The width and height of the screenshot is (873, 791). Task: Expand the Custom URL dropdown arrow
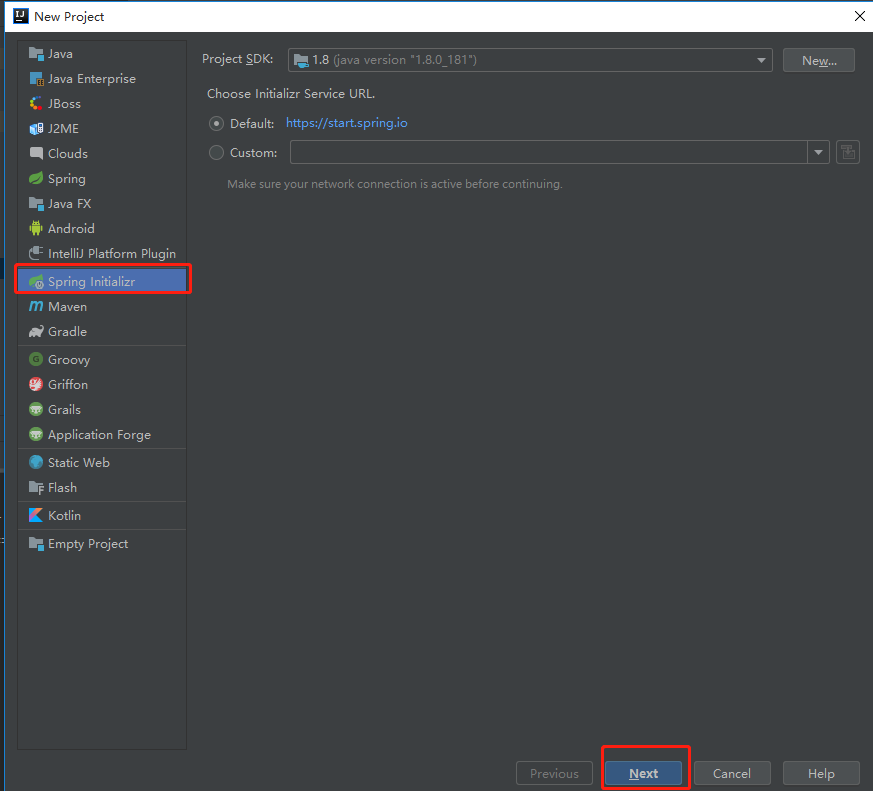[x=818, y=153]
